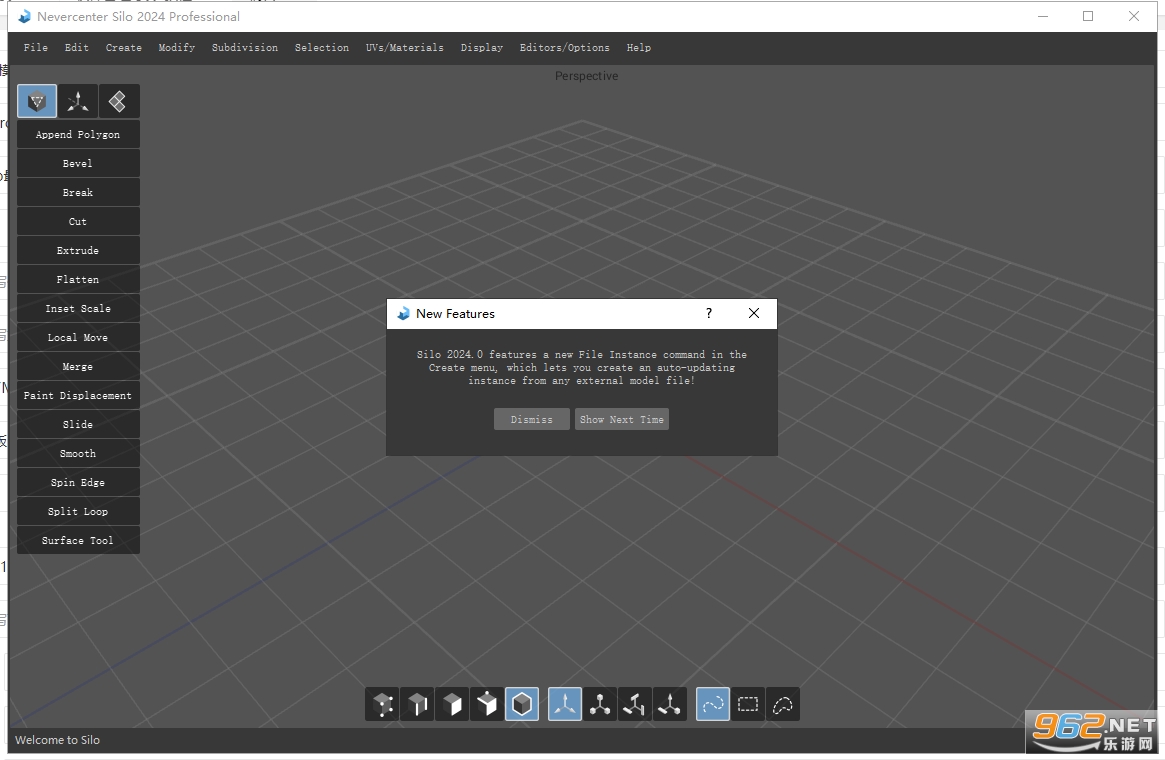1165x760 pixels.
Task: Click the Bevel tool button
Action: (x=78, y=163)
